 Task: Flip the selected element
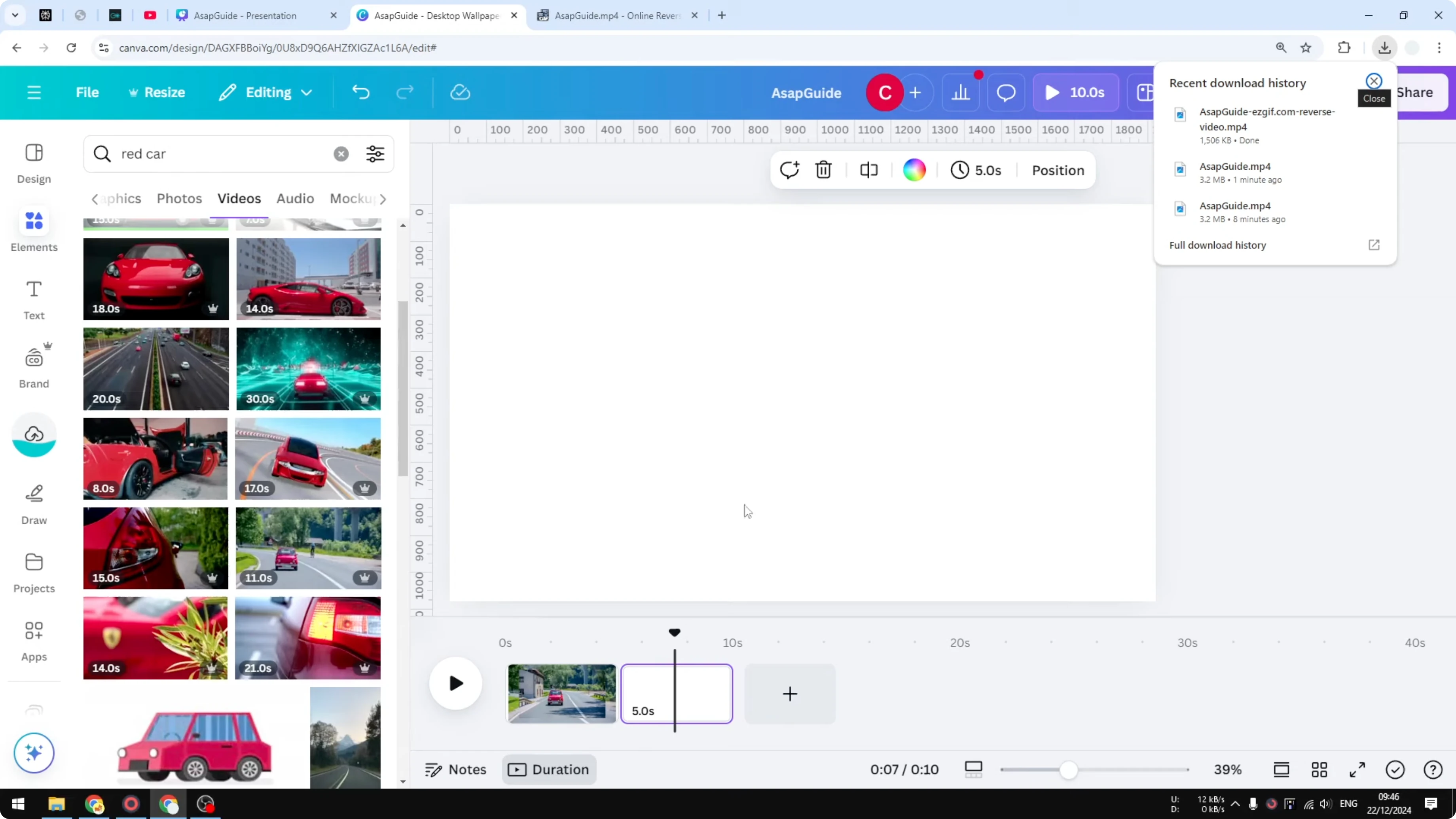click(869, 170)
